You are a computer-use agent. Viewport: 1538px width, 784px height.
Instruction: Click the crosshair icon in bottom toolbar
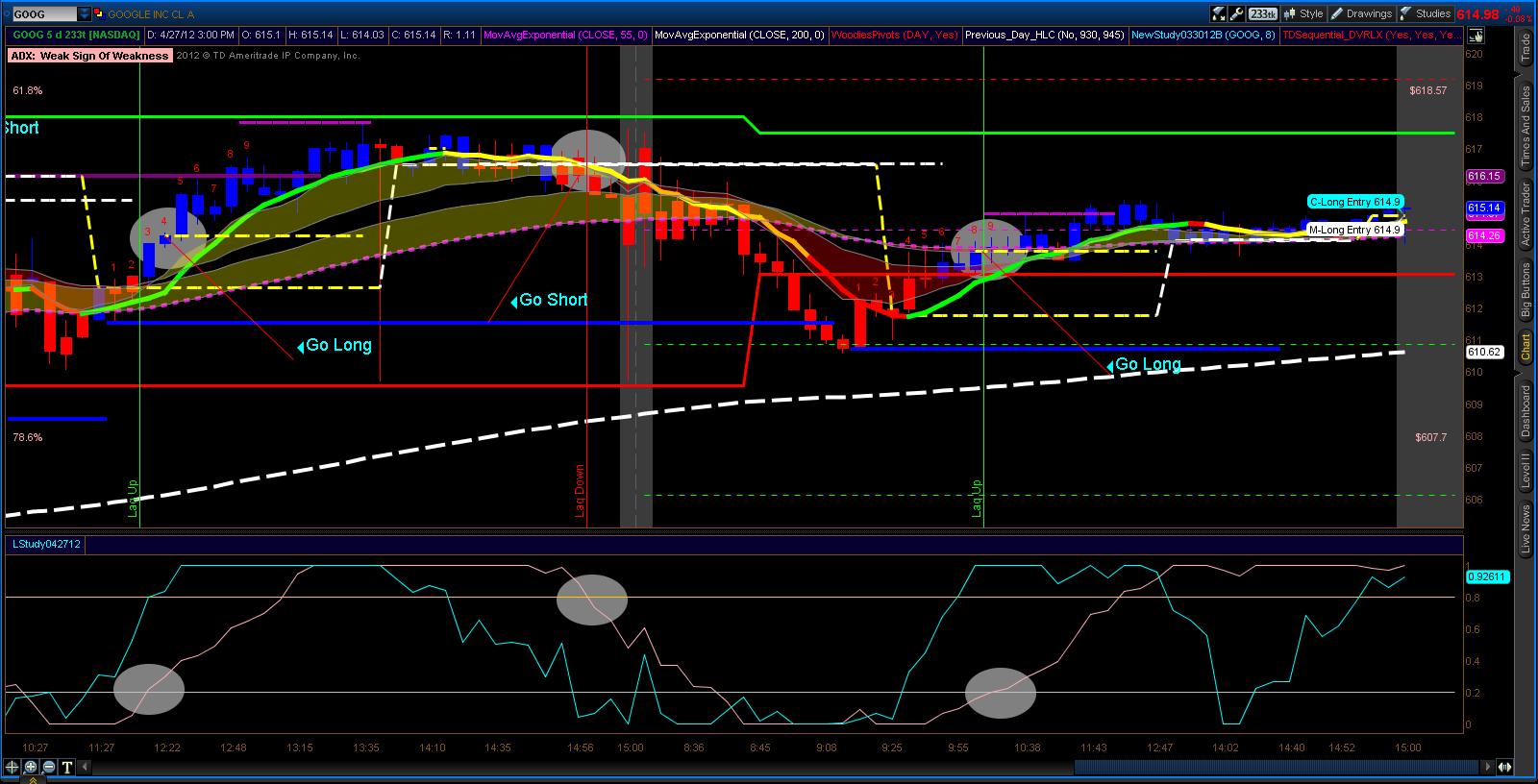(x=12, y=767)
